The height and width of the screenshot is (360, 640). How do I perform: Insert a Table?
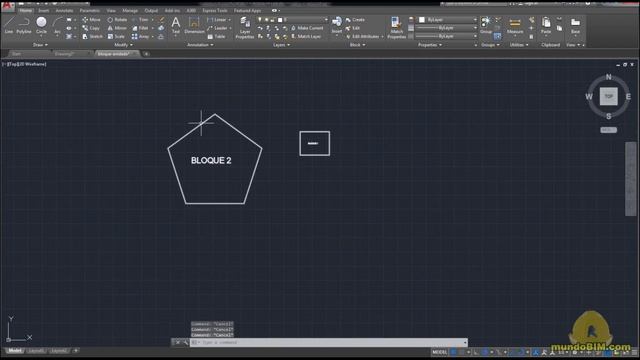216,36
